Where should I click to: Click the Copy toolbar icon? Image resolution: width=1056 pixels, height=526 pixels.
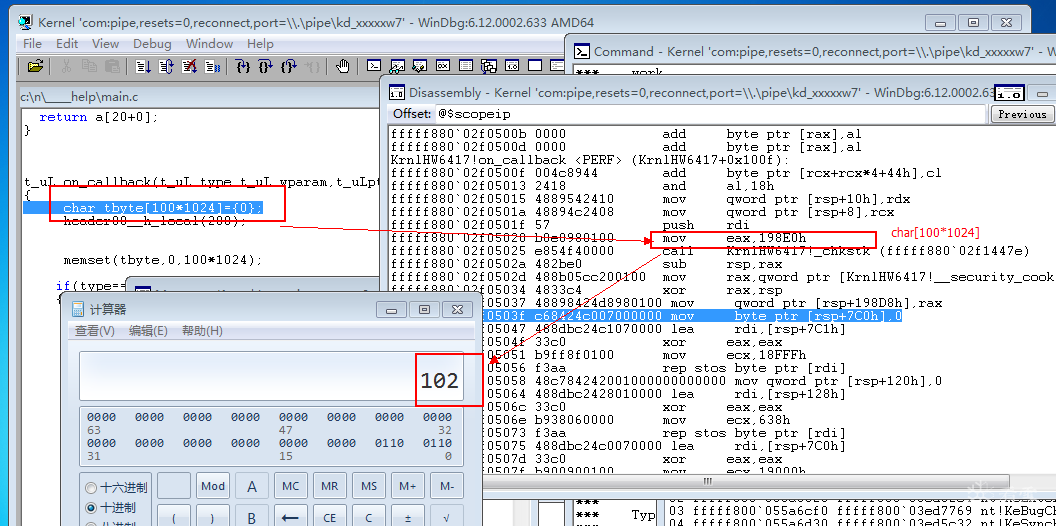(89, 66)
